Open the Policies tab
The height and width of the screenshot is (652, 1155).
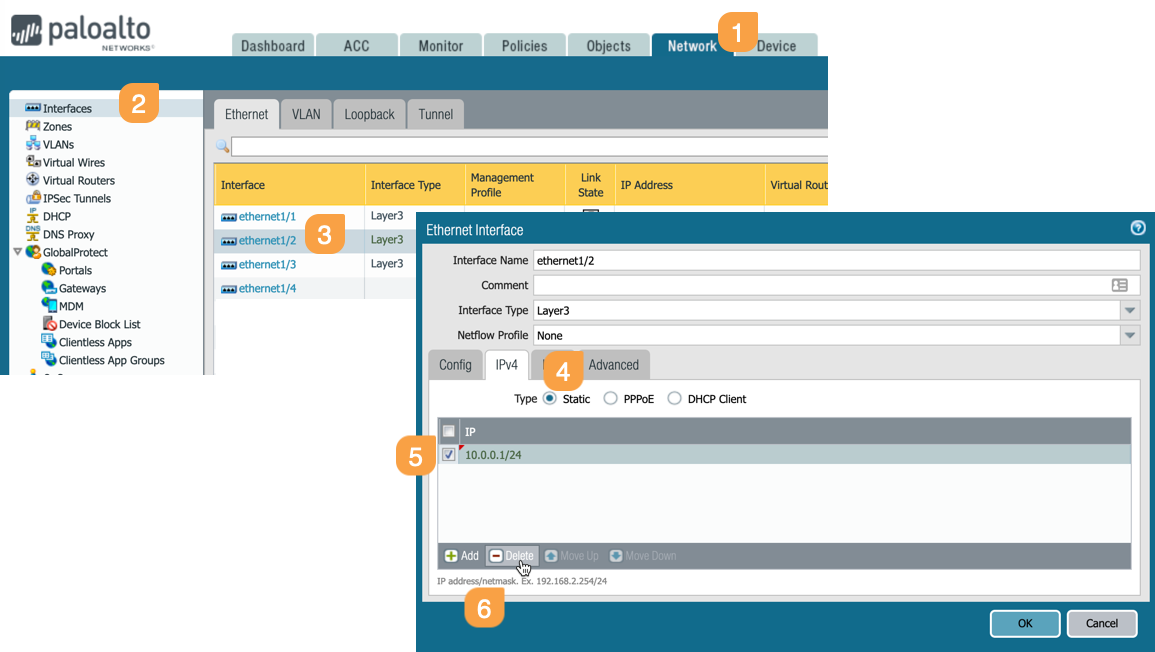tap(524, 45)
